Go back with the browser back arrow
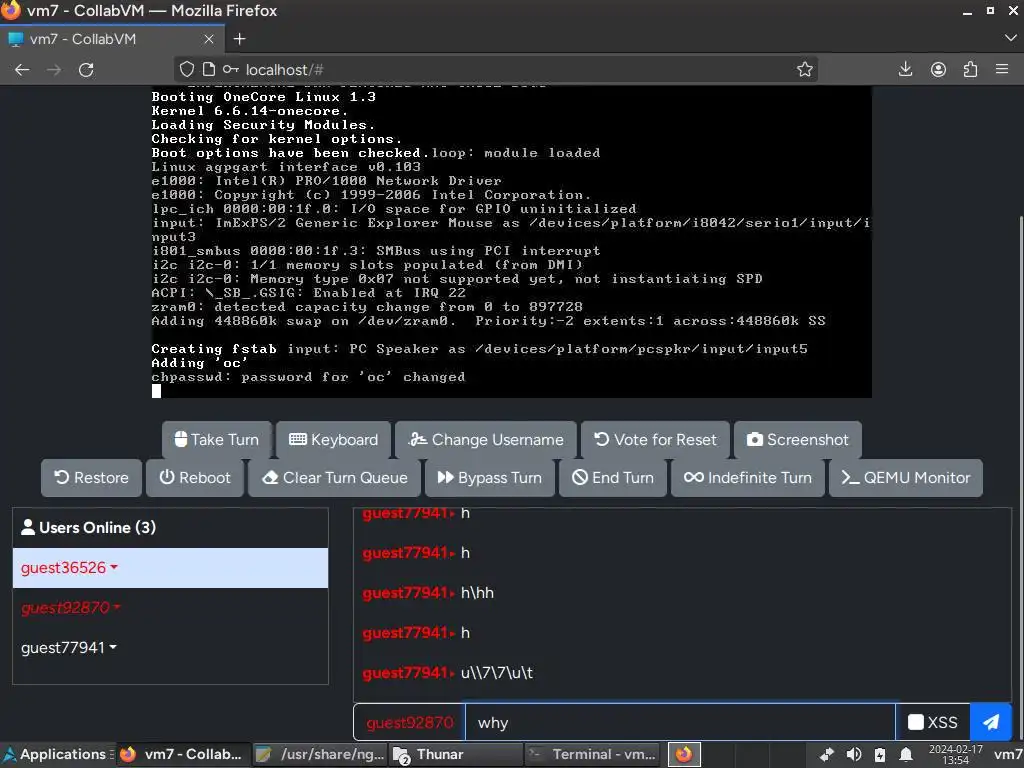Screen dimensions: 1024x768 pos(22,70)
